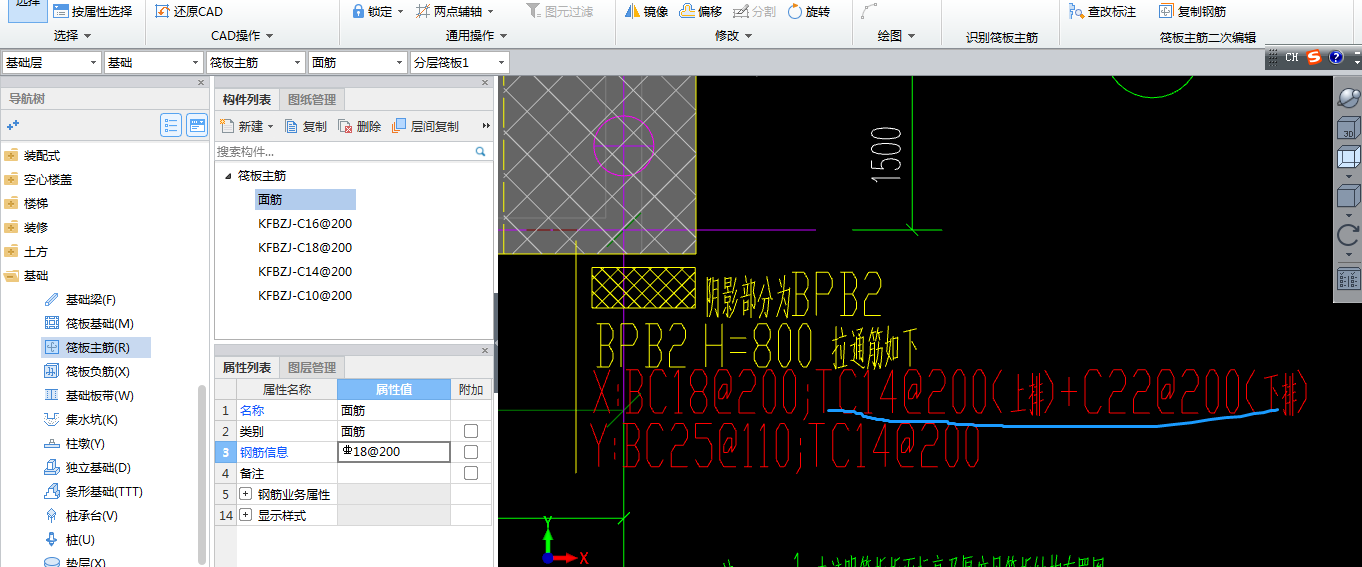Collapse the 筏板主筋 component tree node
Viewport: 1362px width, 567px height.
pyautogui.click(x=228, y=176)
